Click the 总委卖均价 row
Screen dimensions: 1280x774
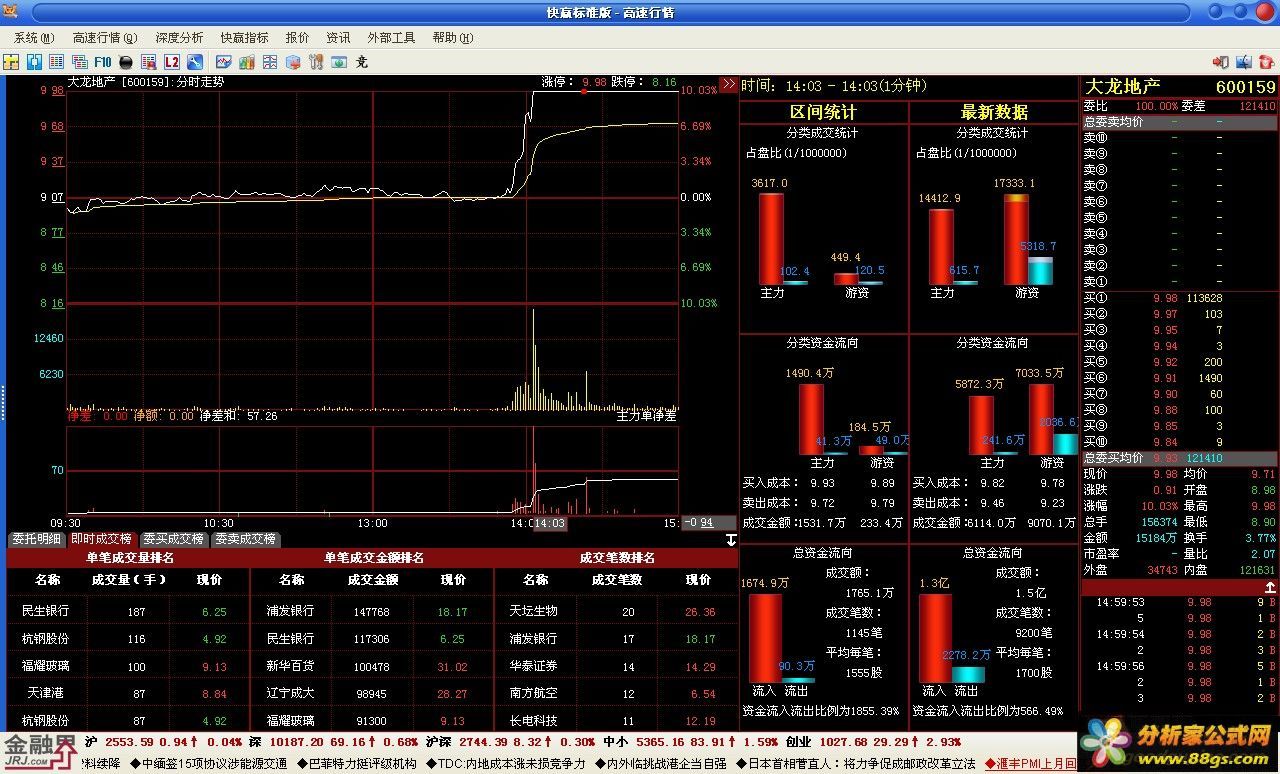point(1180,122)
